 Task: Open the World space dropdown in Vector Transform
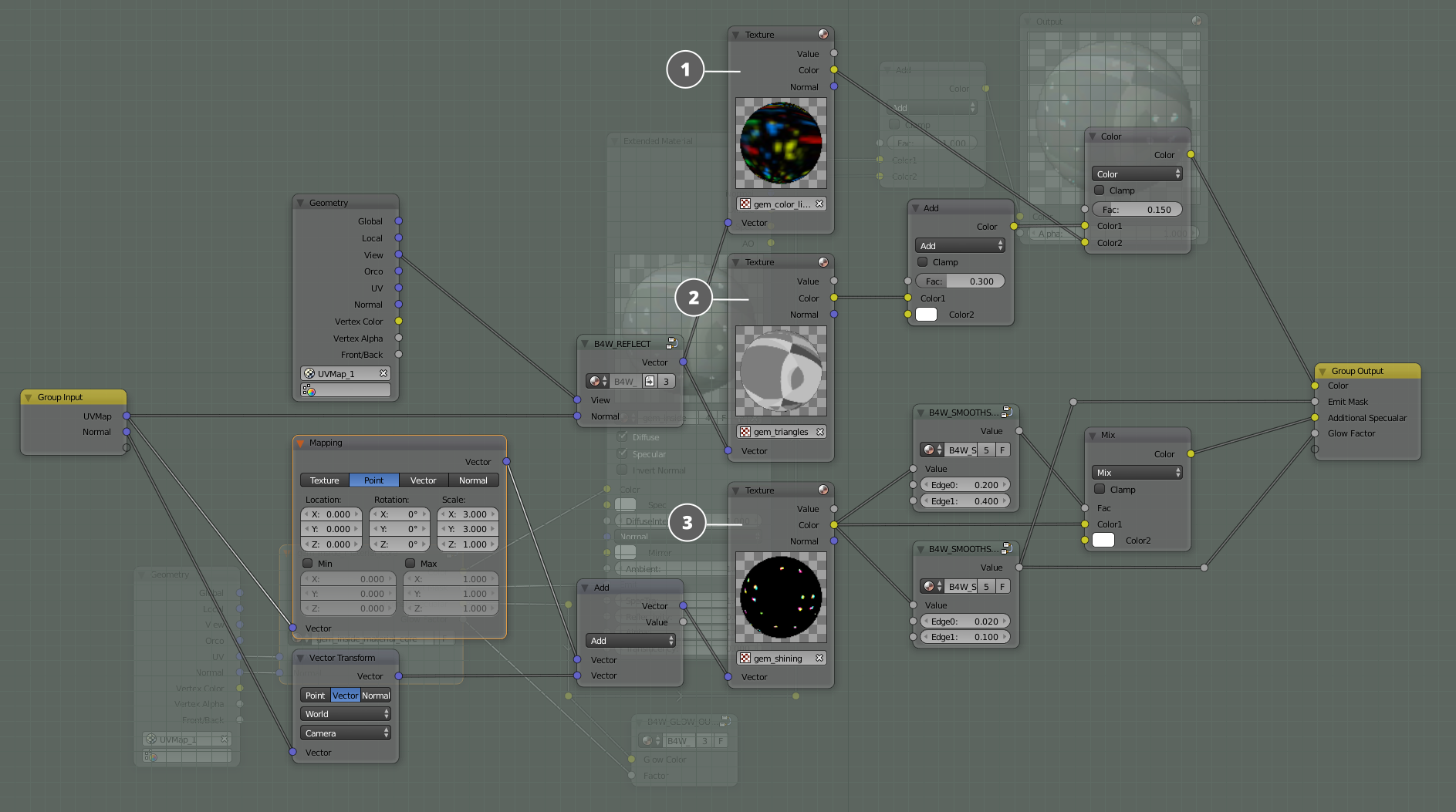[x=346, y=714]
